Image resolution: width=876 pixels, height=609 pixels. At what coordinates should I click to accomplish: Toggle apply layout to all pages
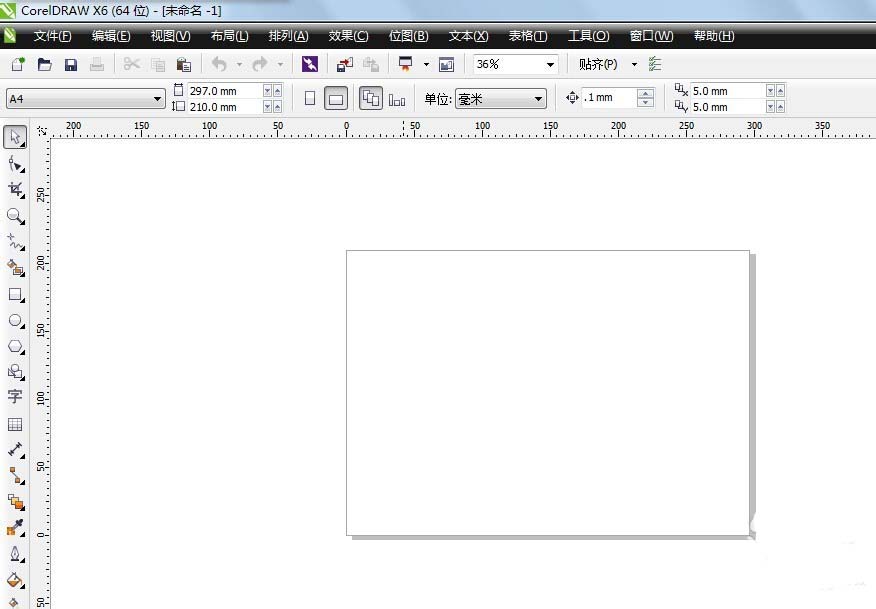[370, 98]
